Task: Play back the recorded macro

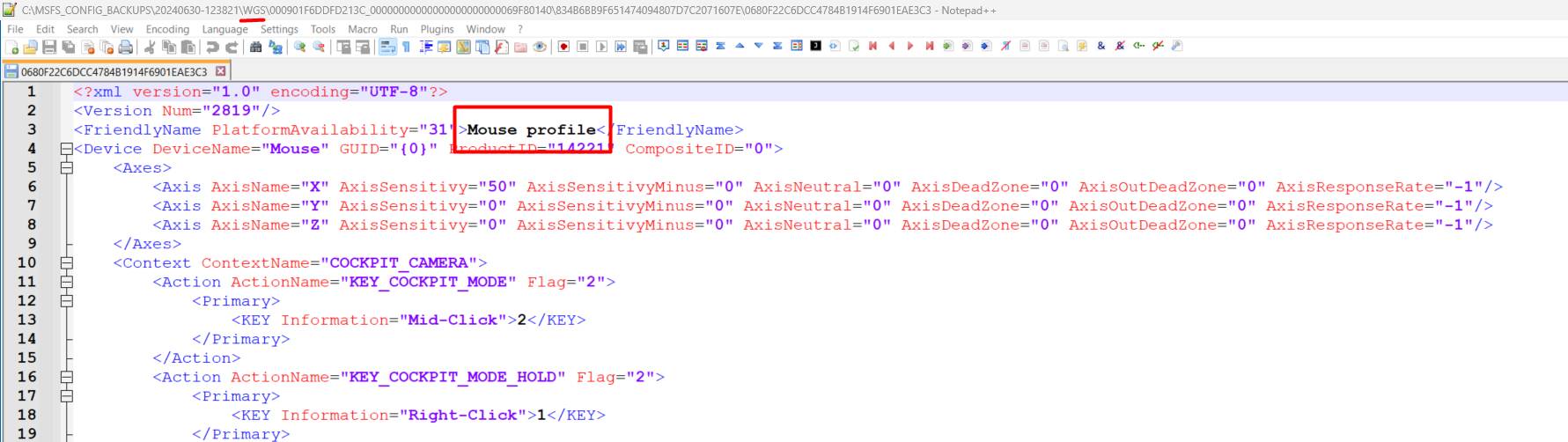Action: click(601, 47)
